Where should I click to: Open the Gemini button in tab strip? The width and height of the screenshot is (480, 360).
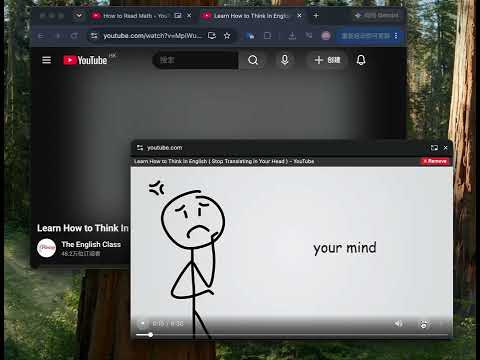(x=377, y=15)
